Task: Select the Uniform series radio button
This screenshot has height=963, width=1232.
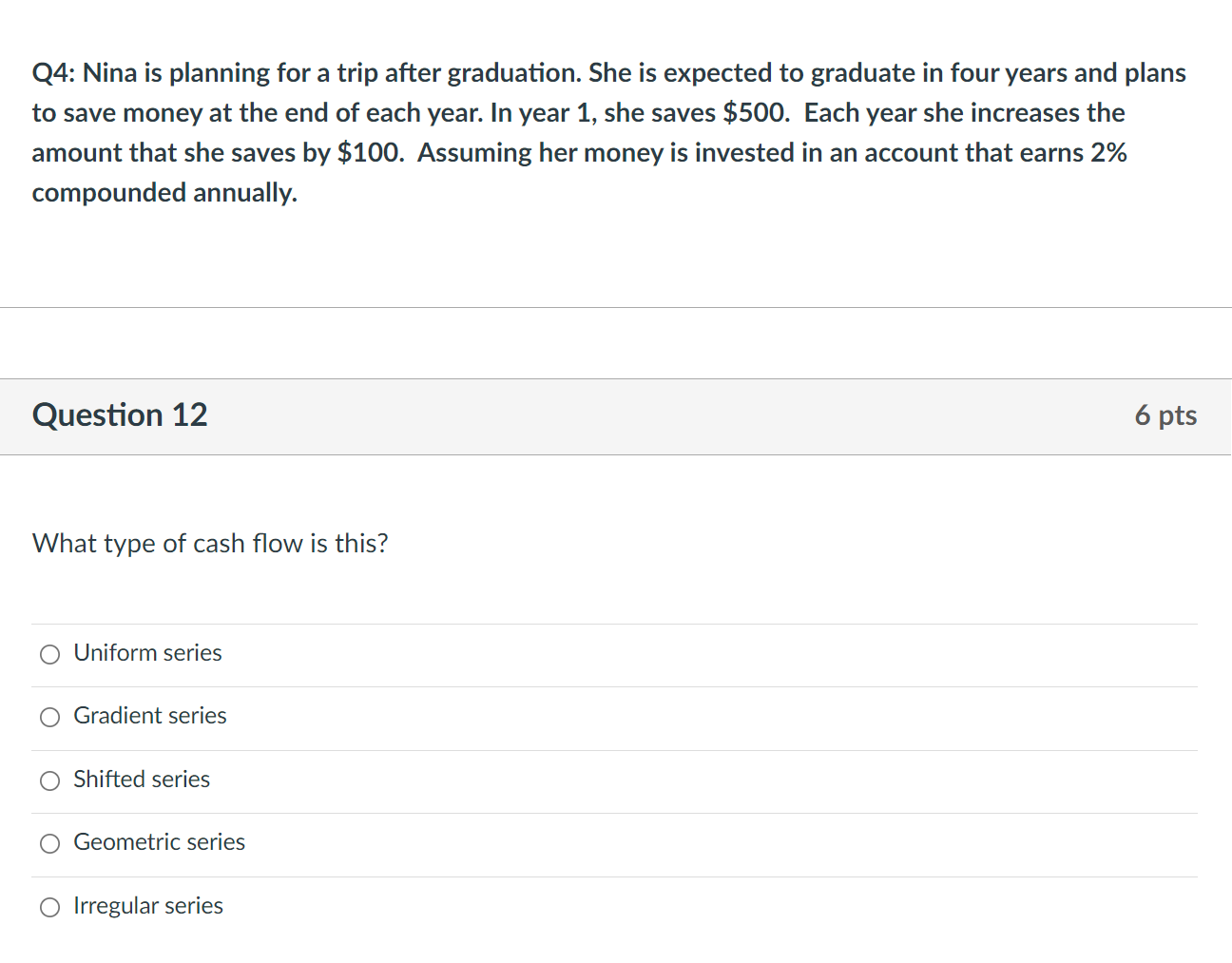Action: point(49,654)
